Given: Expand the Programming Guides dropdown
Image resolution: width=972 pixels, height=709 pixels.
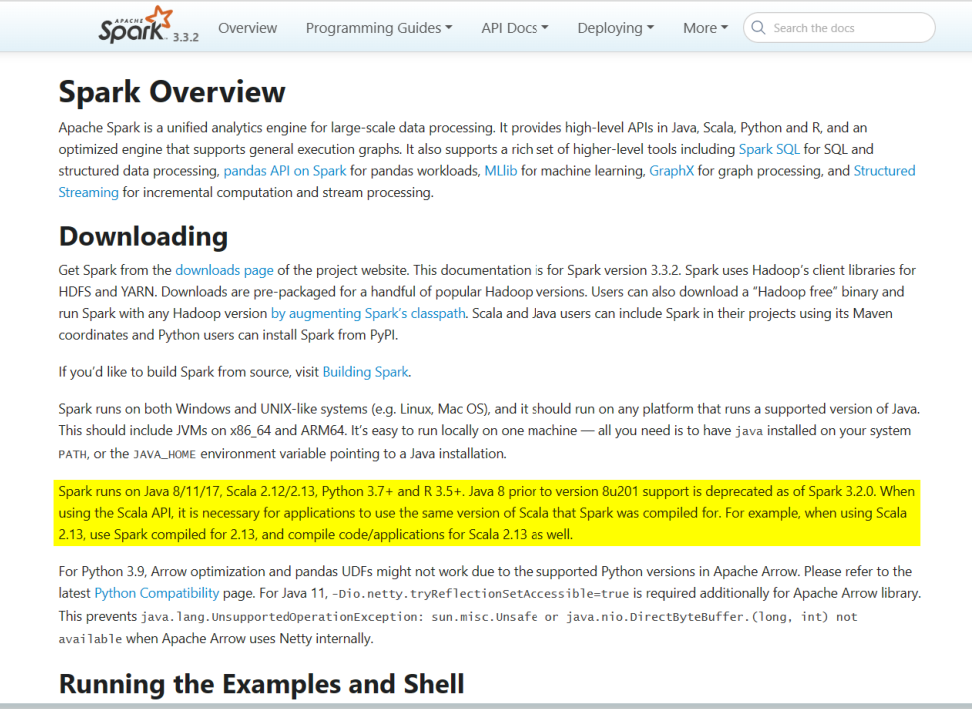Looking at the screenshot, I should coord(379,28).
